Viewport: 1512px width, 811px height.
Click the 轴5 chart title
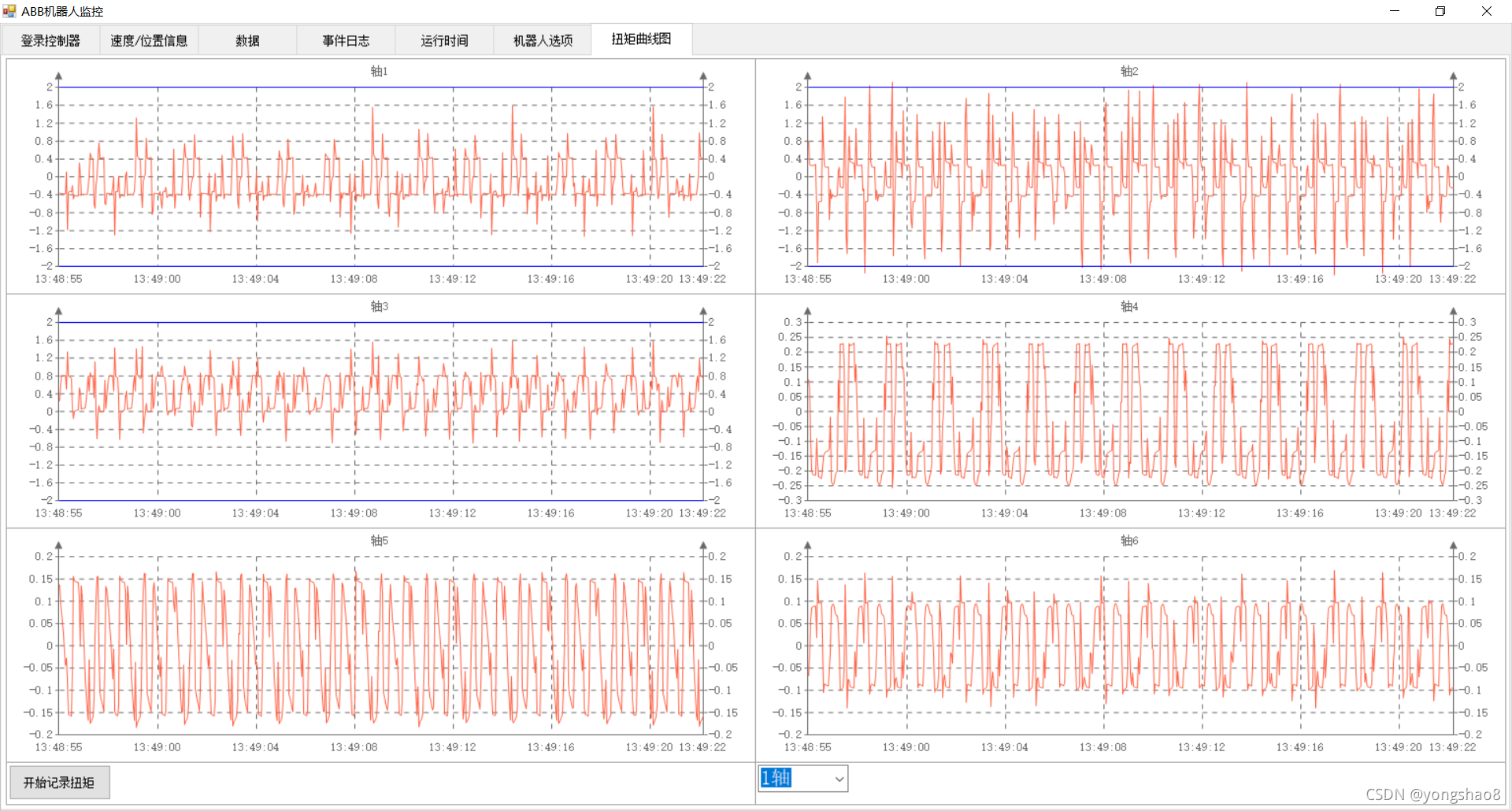[380, 540]
